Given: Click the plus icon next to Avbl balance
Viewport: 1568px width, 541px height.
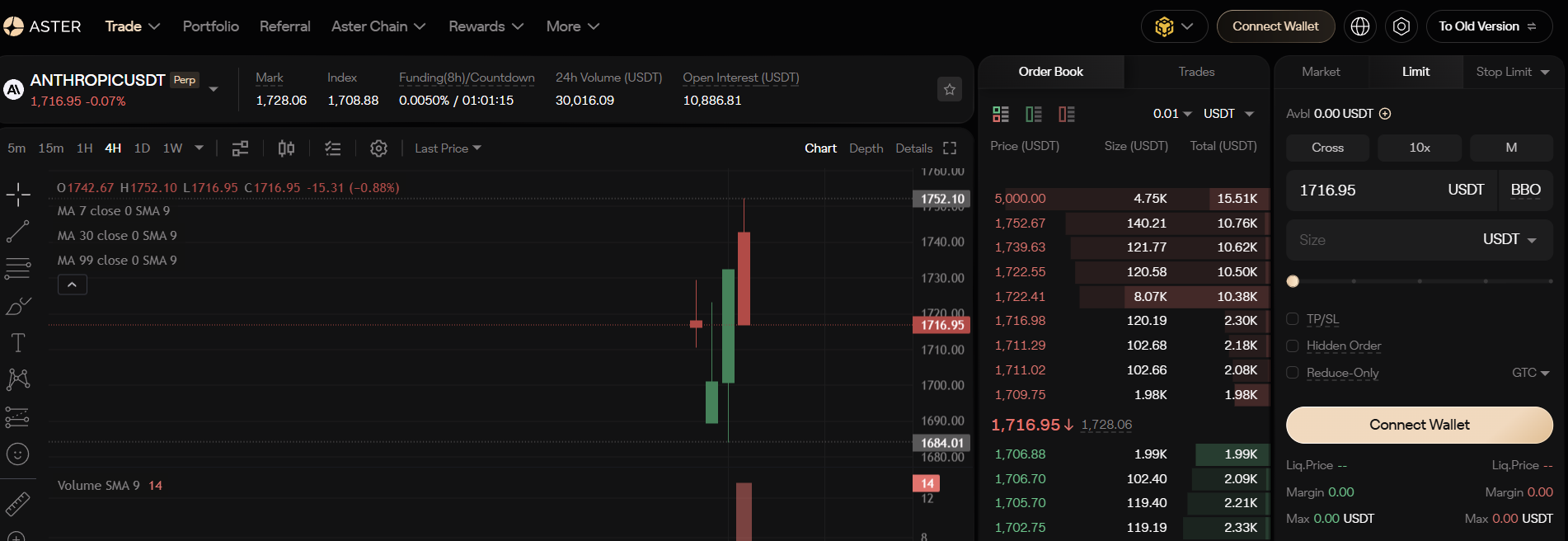Looking at the screenshot, I should pyautogui.click(x=1385, y=114).
